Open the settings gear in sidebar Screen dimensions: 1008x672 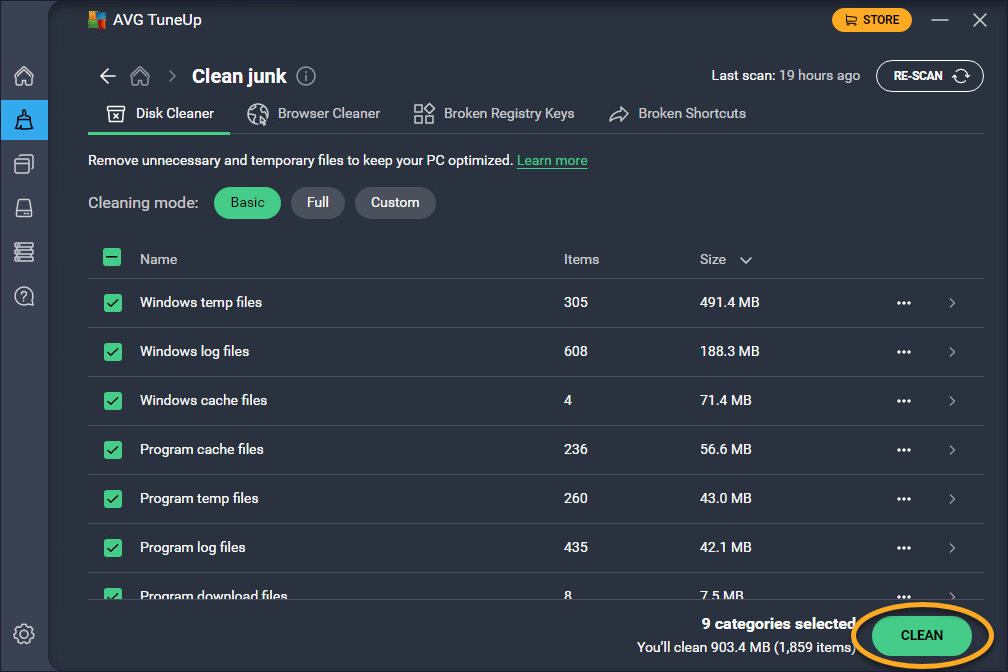[24, 634]
